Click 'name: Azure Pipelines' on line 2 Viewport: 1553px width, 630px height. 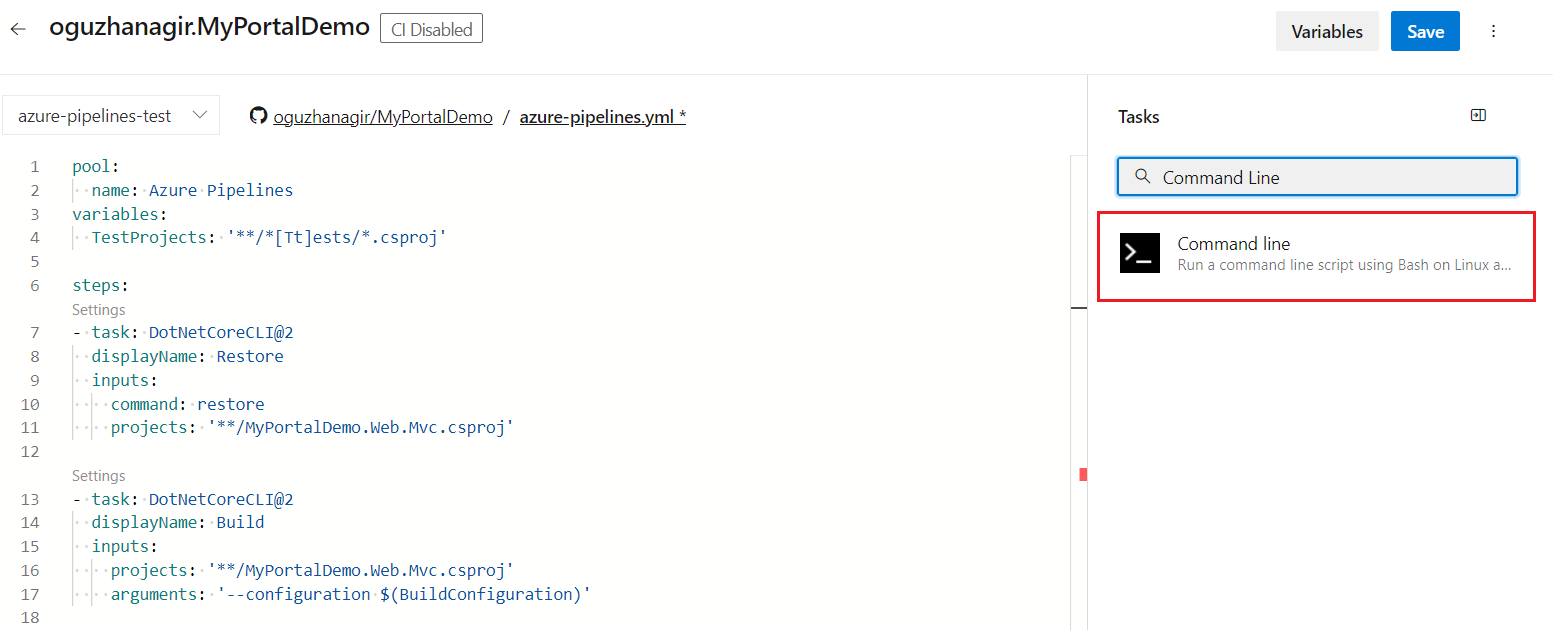tap(192, 190)
